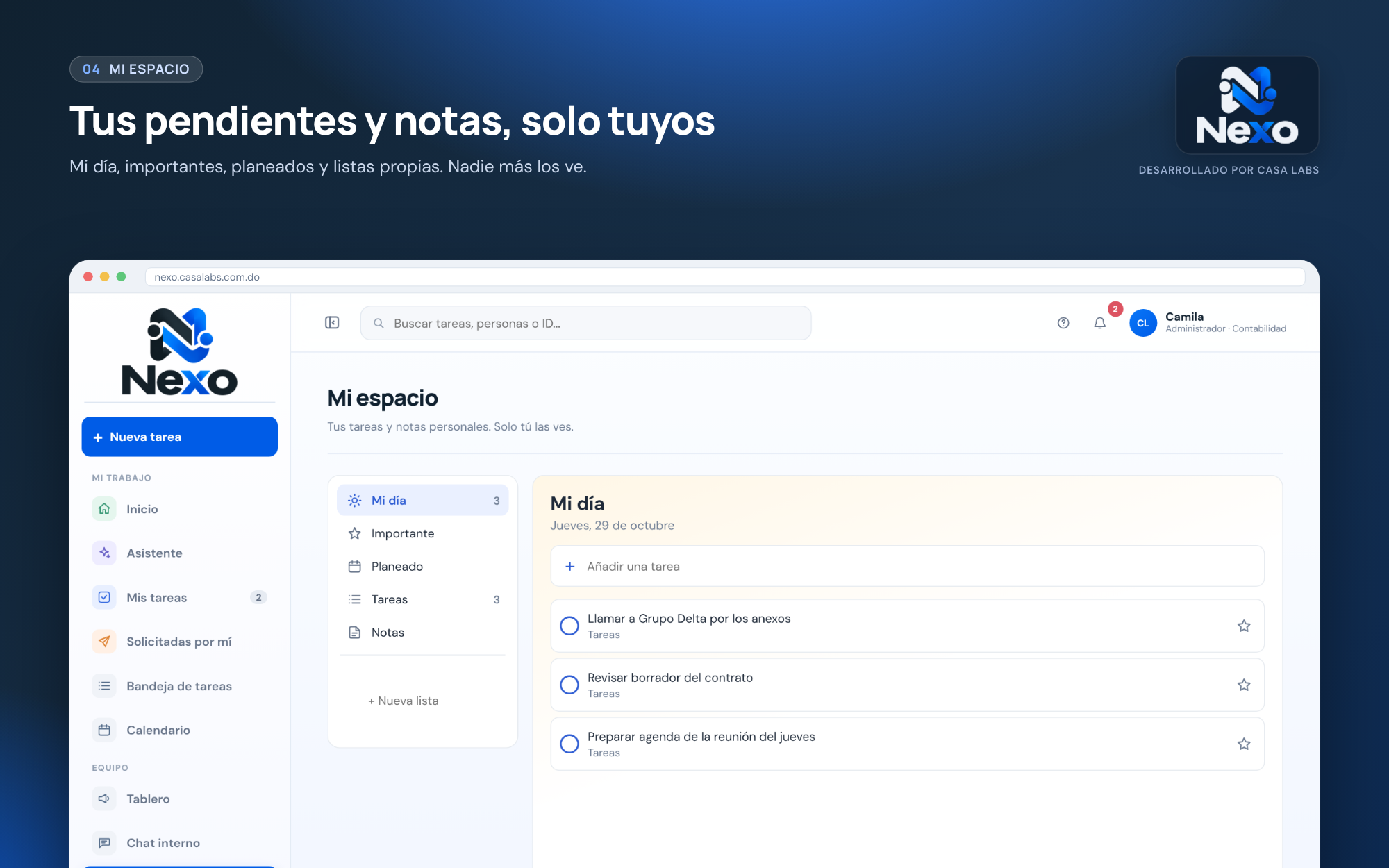Click the Calendario sidebar icon

(x=104, y=730)
